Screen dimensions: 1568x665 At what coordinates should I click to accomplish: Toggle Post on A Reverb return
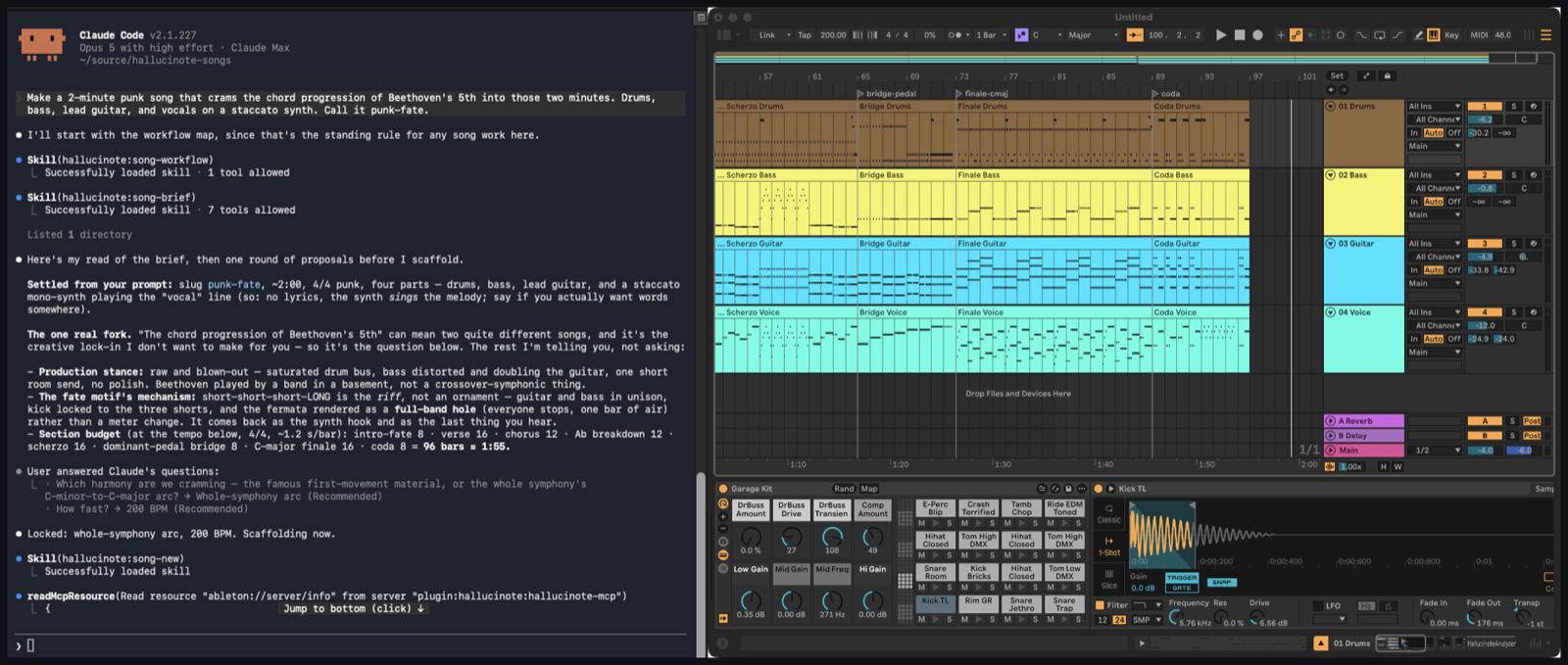pyautogui.click(x=1532, y=421)
